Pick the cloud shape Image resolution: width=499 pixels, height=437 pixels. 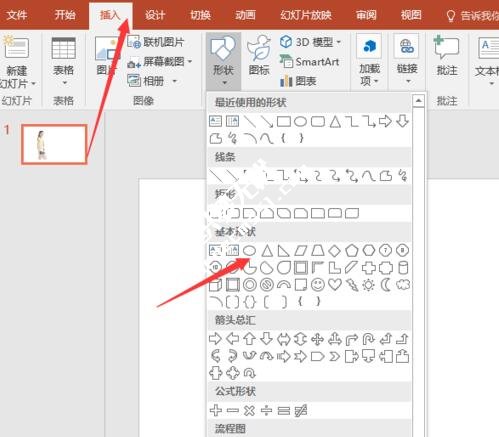403,285
